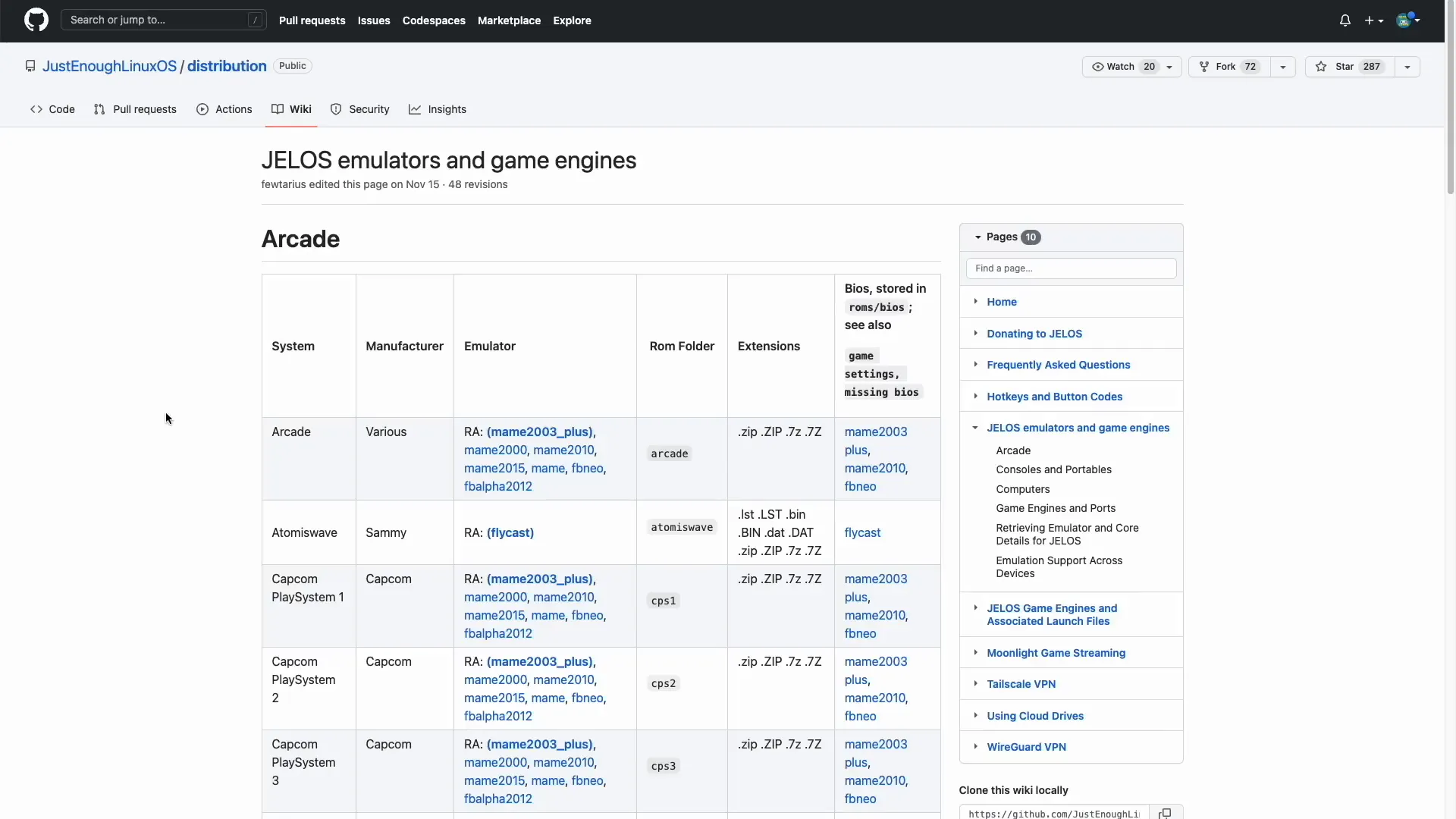The height and width of the screenshot is (819, 1456).
Task: Open the Home wiki page
Action: 1001,302
